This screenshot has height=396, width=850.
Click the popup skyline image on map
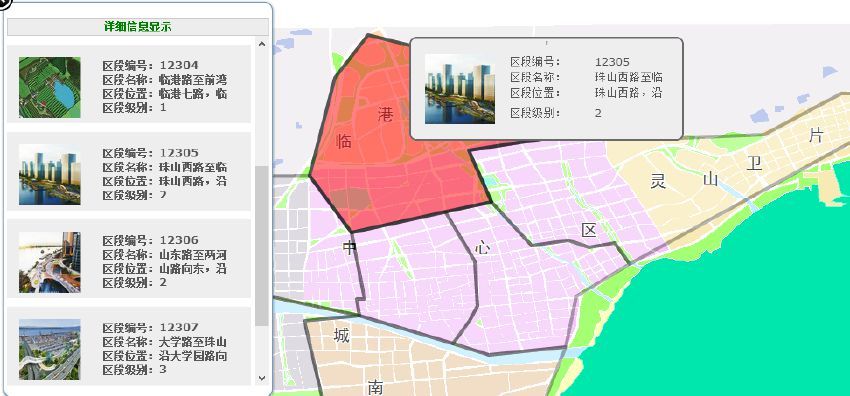point(460,89)
